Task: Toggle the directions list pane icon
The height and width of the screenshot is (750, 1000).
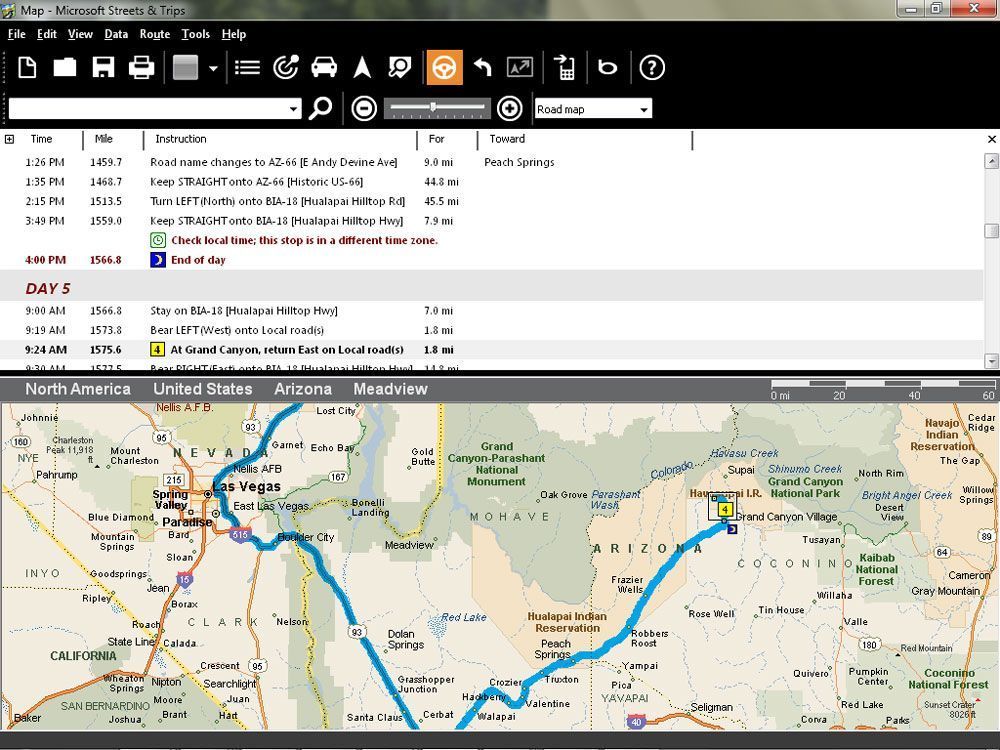Action: (247, 68)
